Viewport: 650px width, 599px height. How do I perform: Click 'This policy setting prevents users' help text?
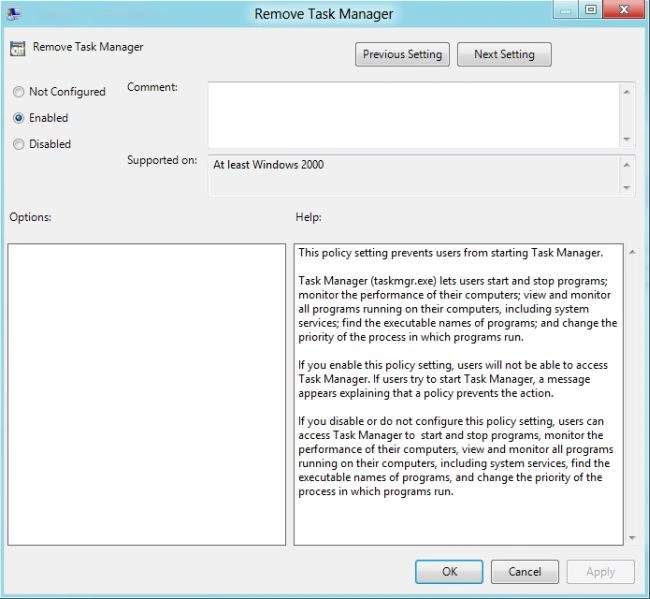451,253
